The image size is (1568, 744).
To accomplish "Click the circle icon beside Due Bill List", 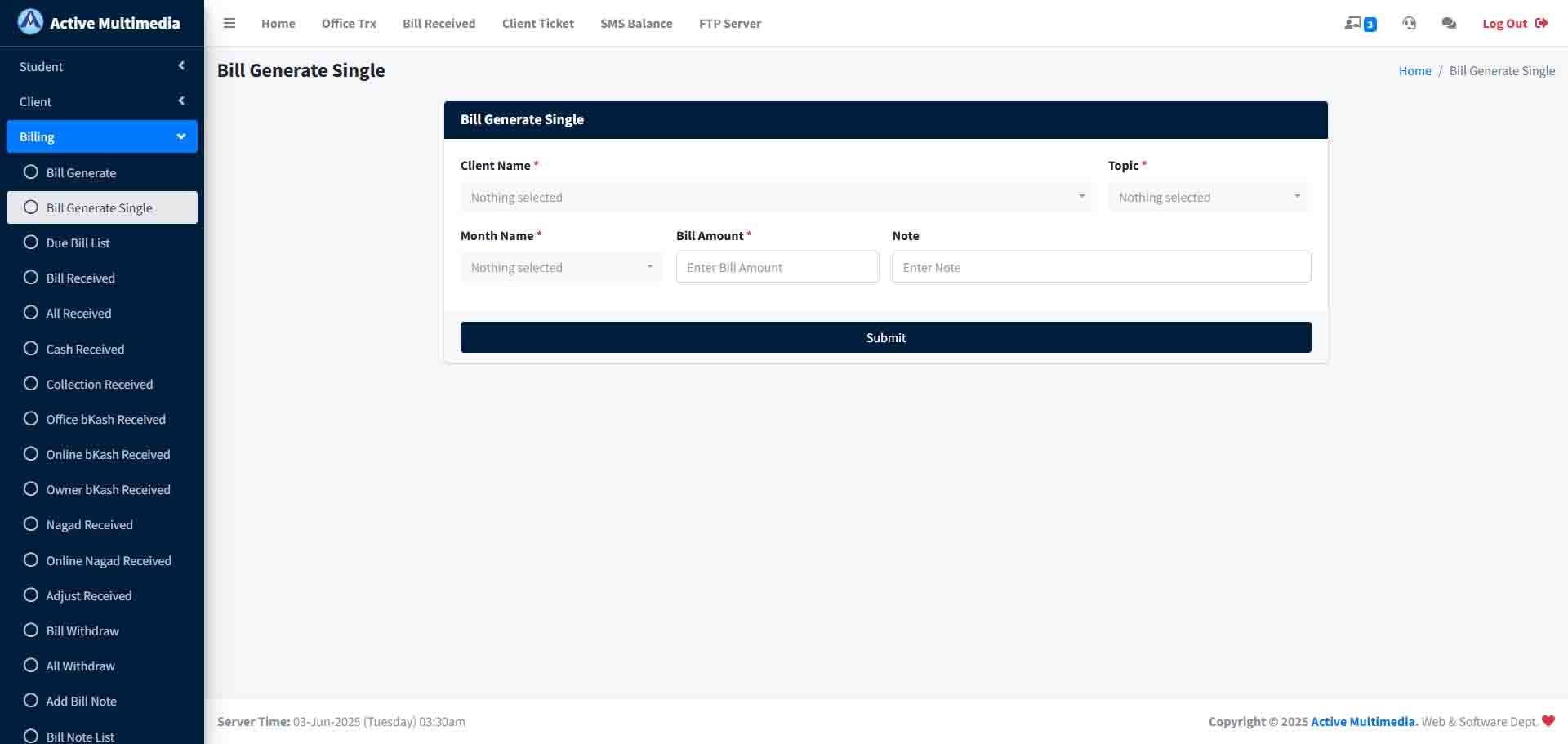I will 31,243.
